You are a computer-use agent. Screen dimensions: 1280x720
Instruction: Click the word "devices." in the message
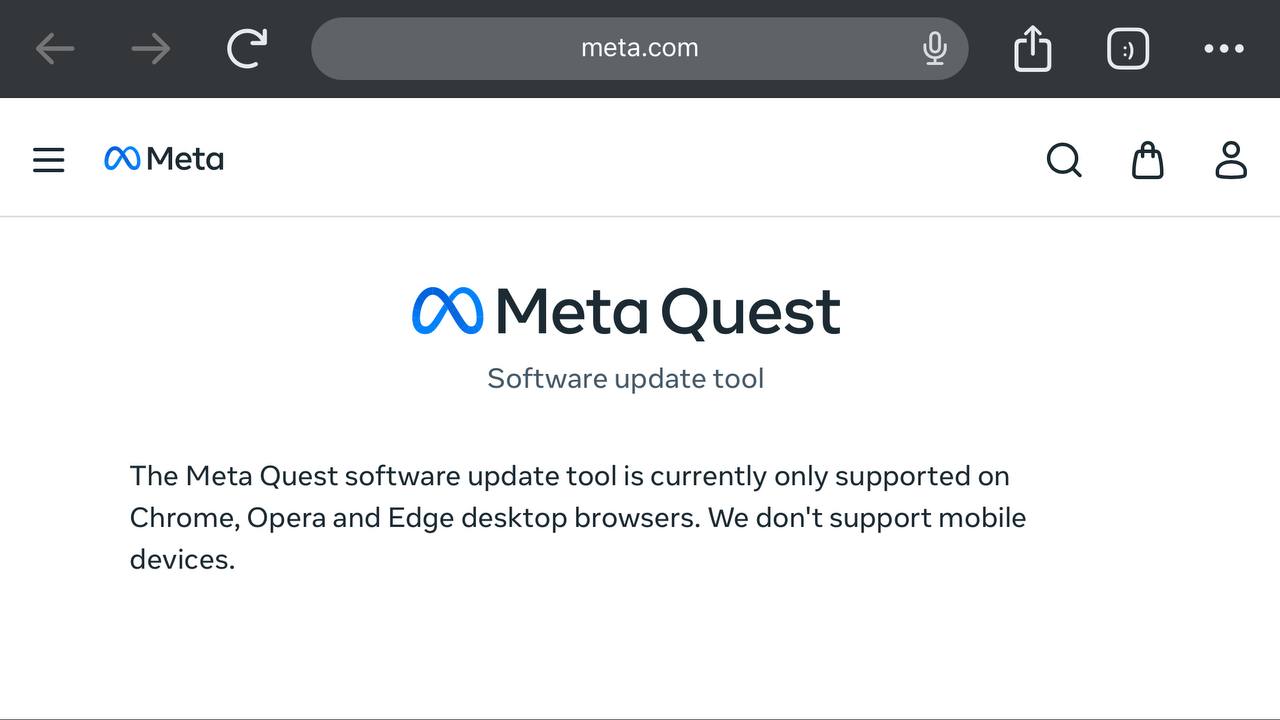tap(182, 560)
